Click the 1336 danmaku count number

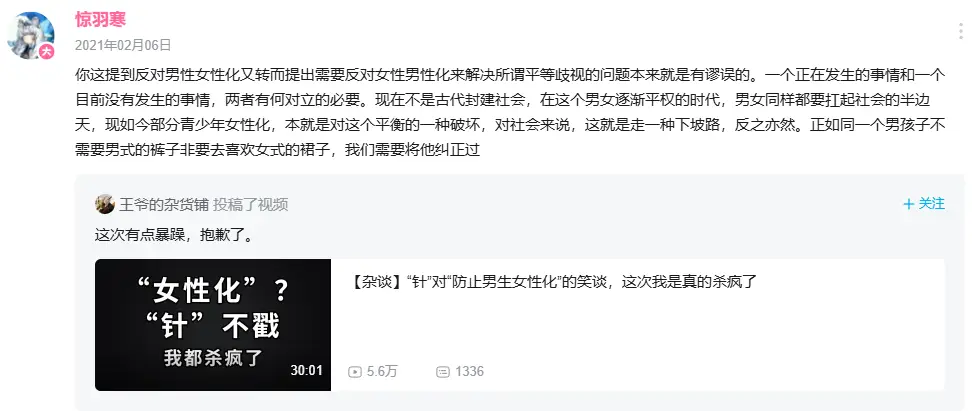point(469,372)
